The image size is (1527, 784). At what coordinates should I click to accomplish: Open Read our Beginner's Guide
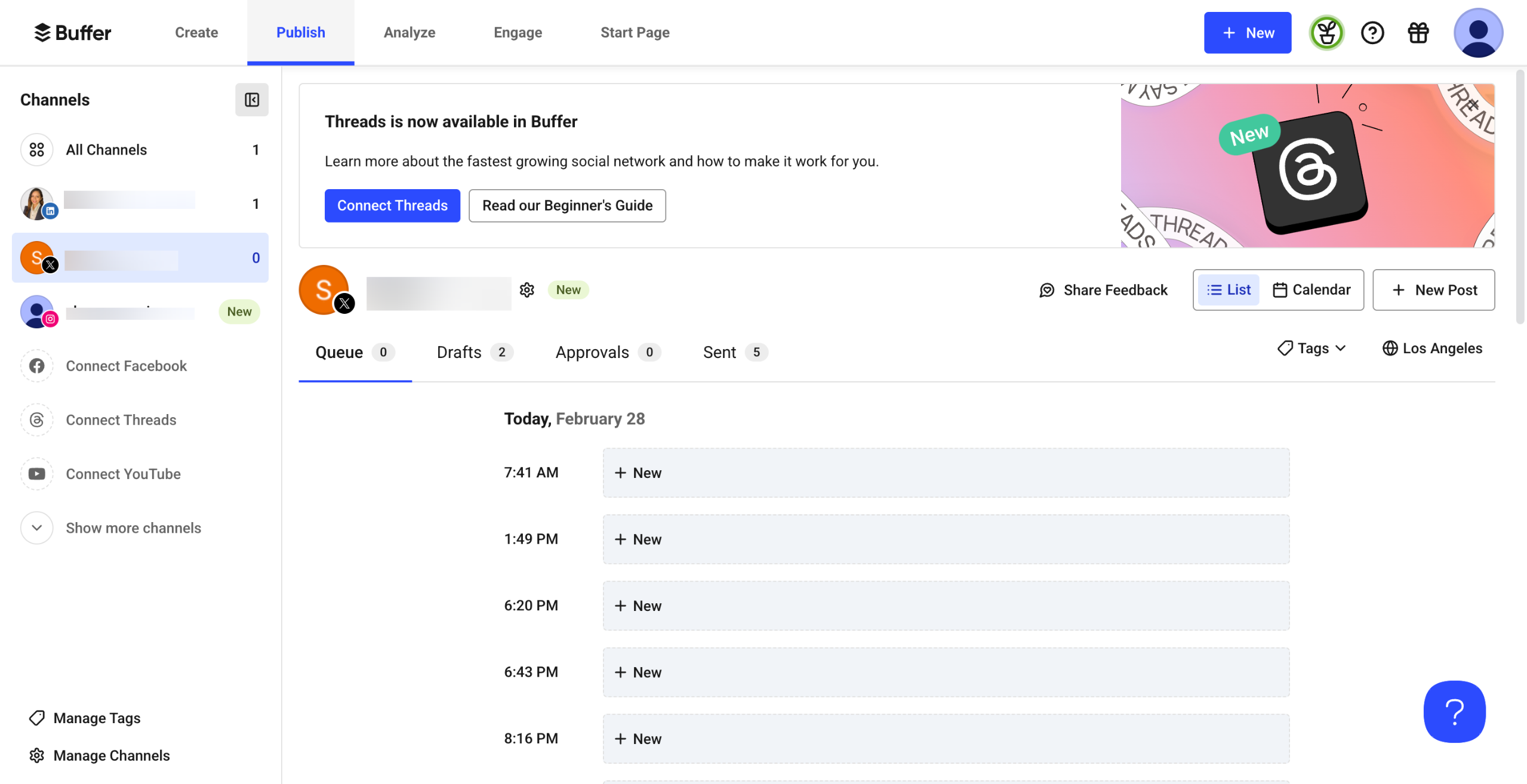click(x=567, y=206)
